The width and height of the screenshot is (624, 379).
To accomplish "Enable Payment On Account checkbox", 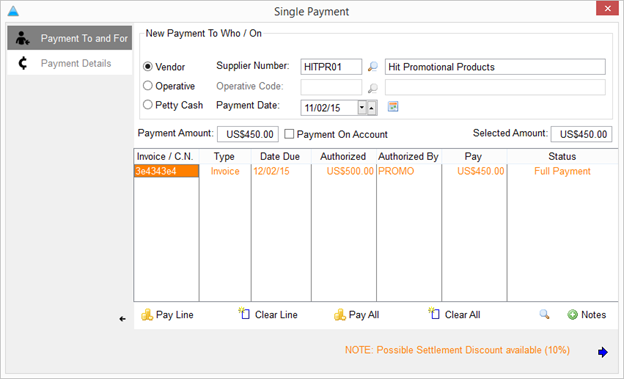I will [289, 134].
